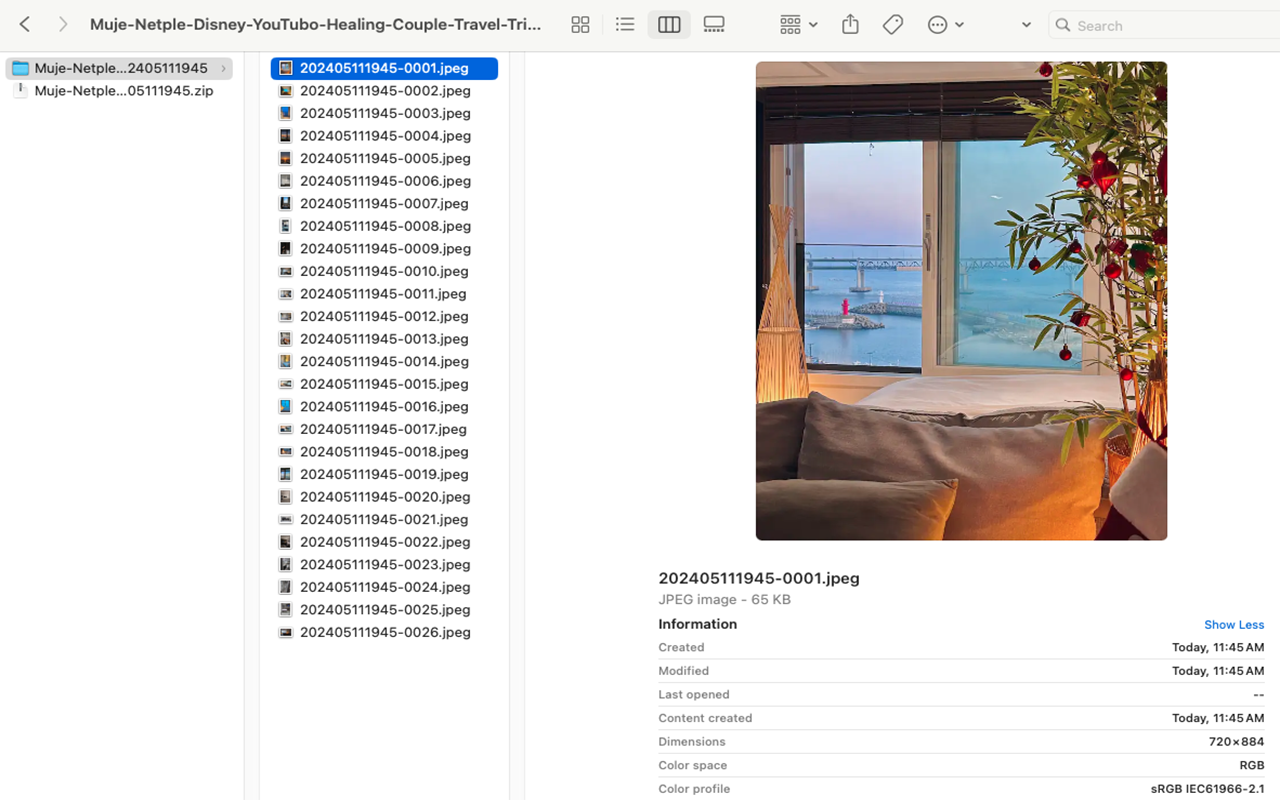1280x800 pixels.
Task: Switch to list view
Action: (x=625, y=25)
